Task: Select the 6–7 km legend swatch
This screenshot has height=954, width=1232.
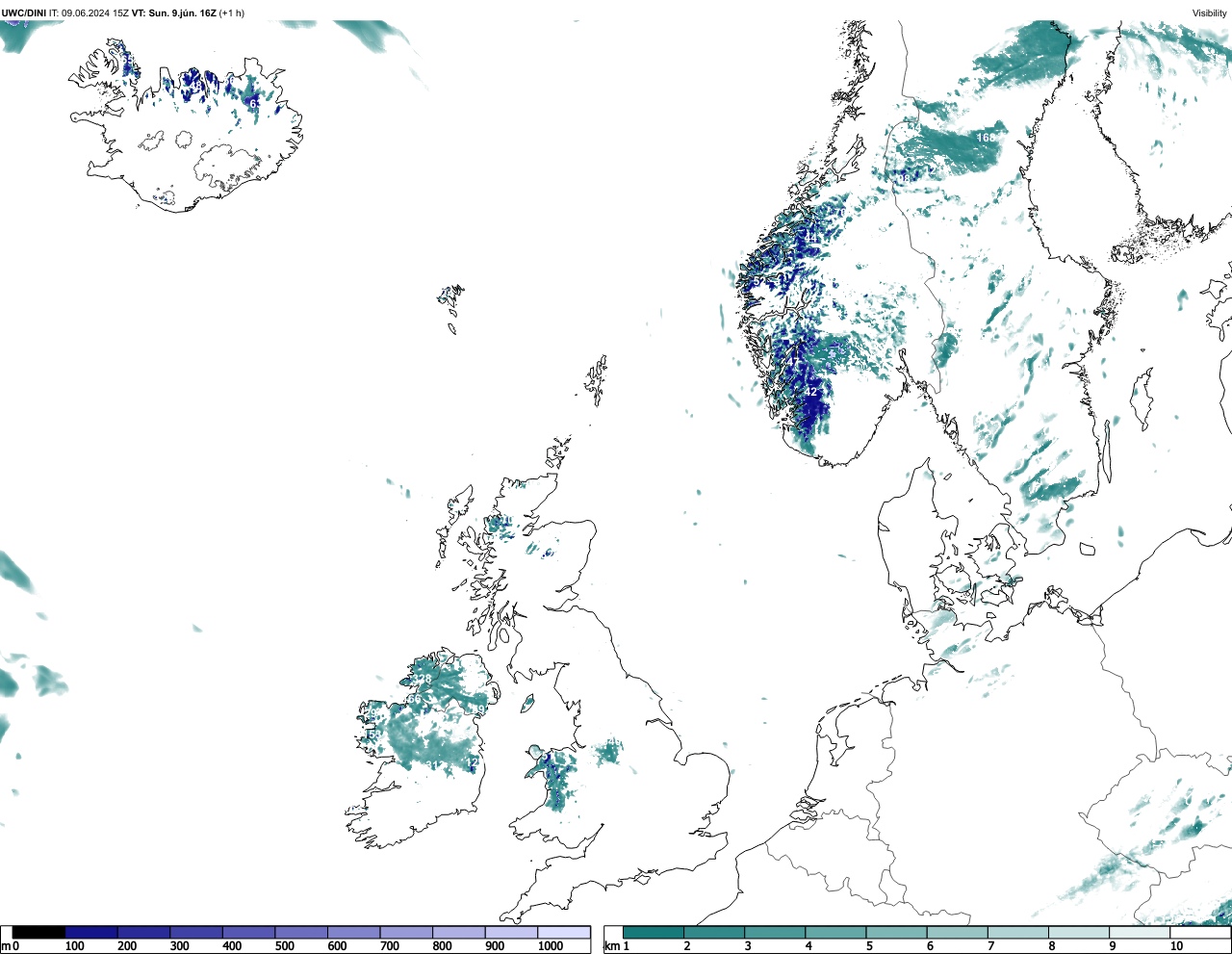Action: (957, 932)
